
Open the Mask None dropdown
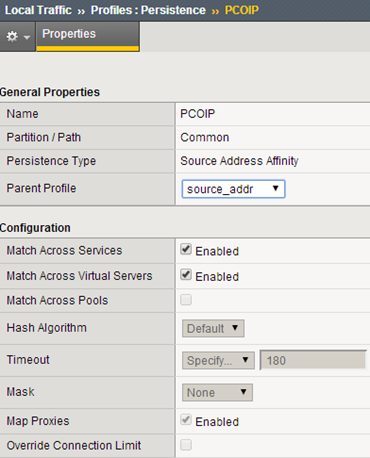tap(217, 392)
